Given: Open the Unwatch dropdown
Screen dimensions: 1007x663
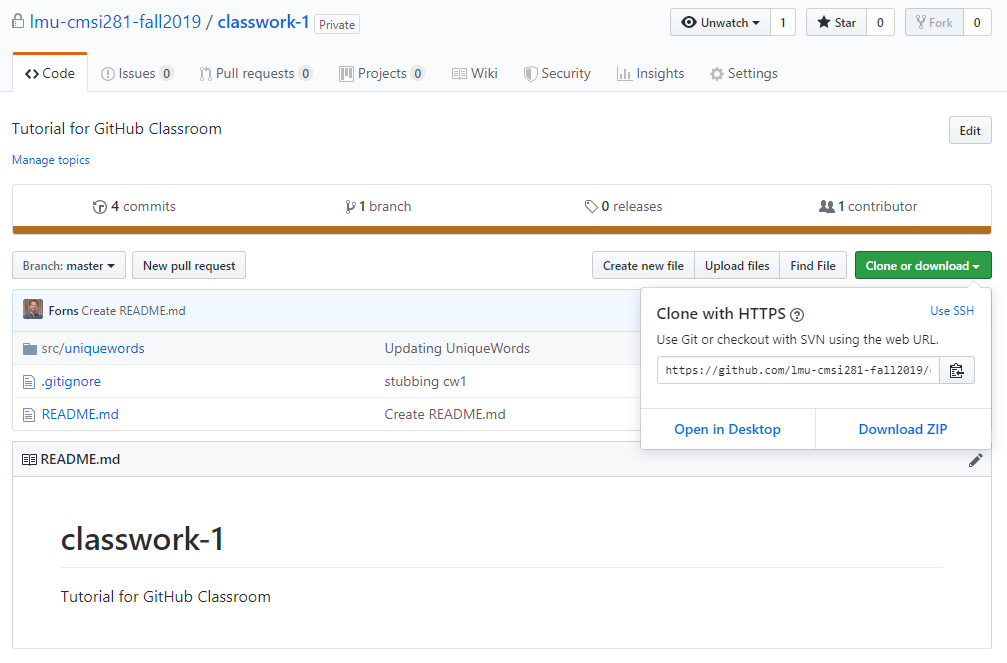Looking at the screenshot, I should [x=720, y=22].
